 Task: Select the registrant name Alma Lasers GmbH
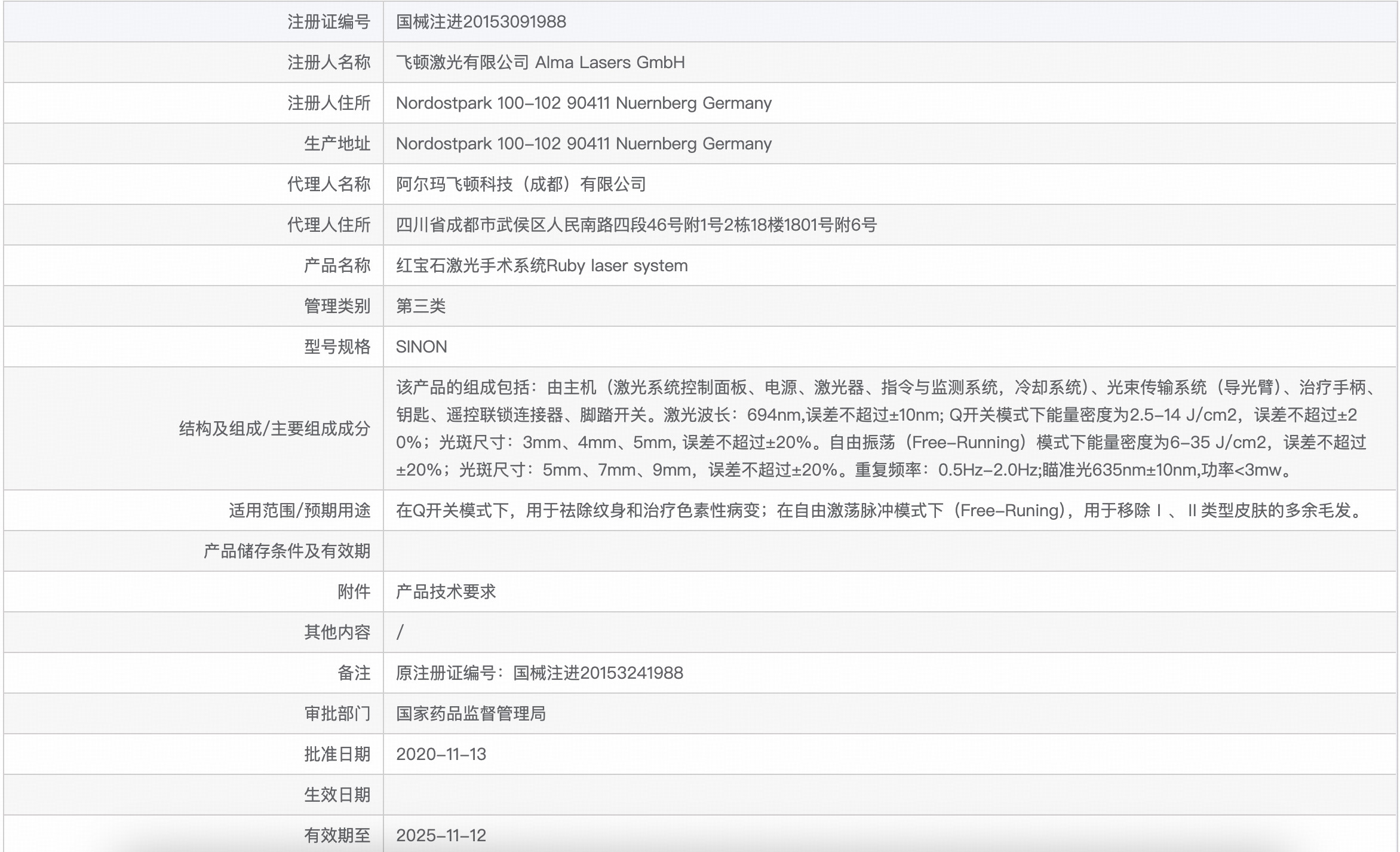click(x=541, y=62)
